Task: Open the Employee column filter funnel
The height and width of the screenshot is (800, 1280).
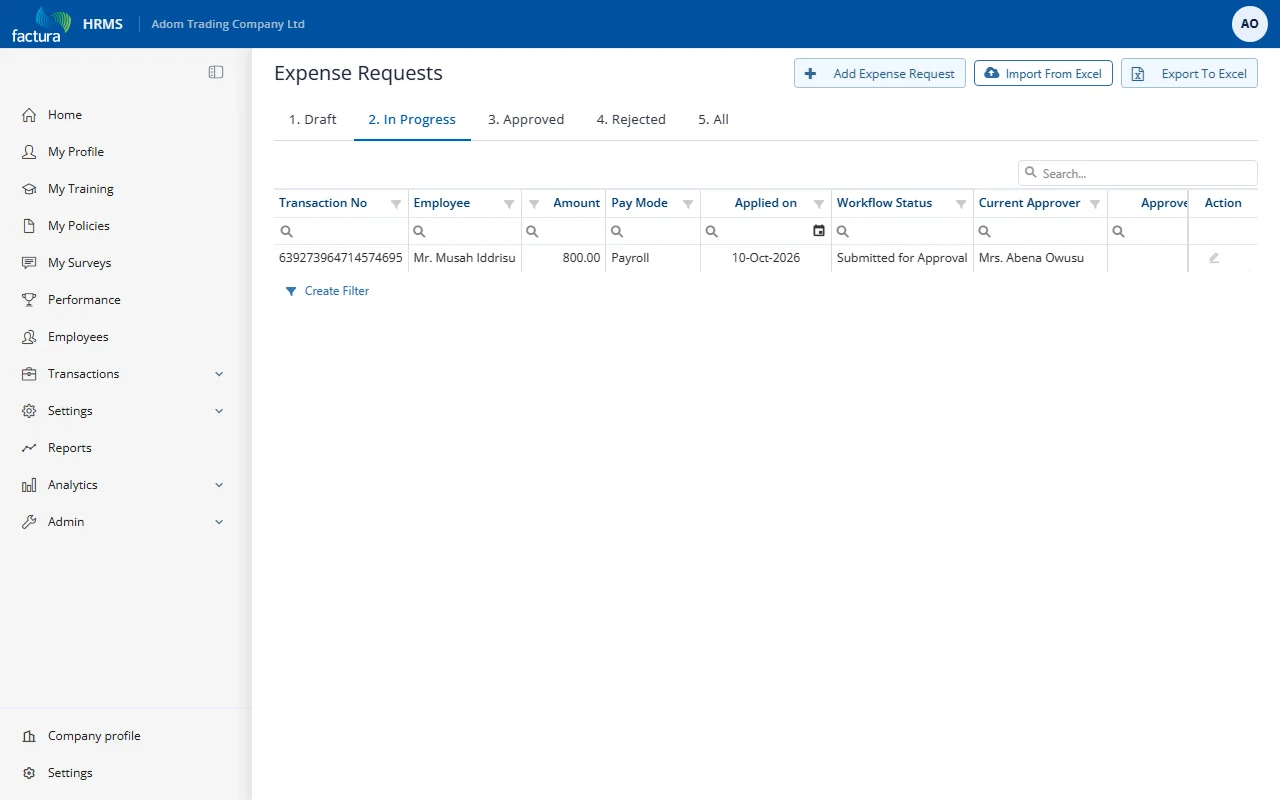Action: coord(509,204)
